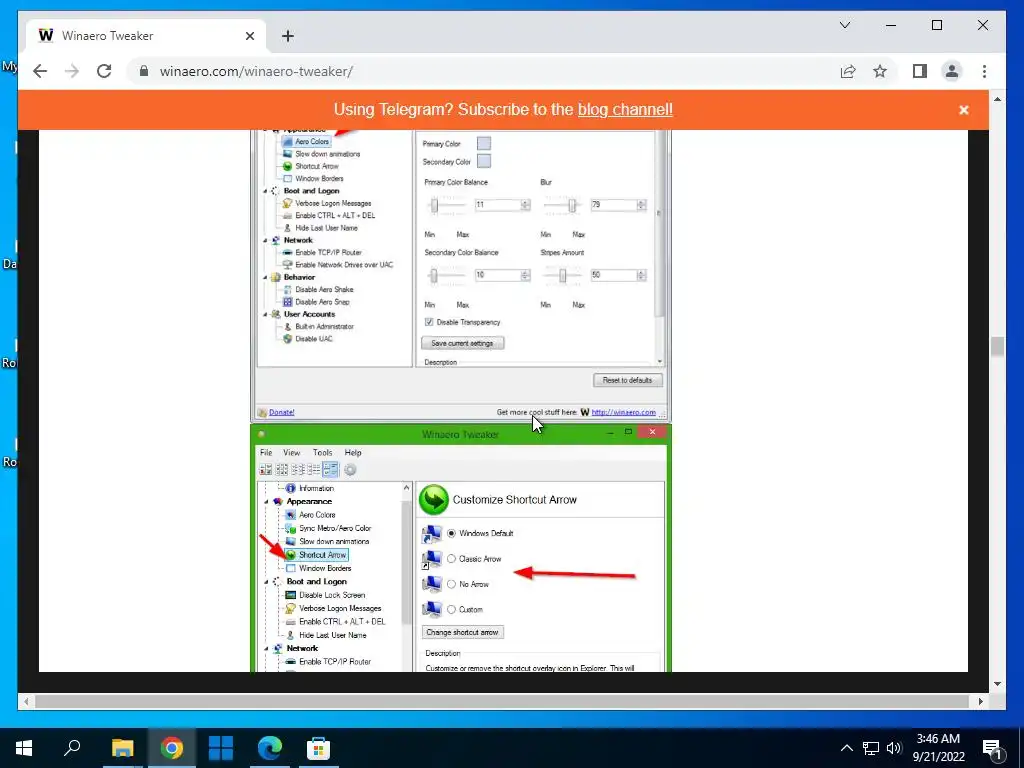Open Chrome's tab search chevron
Viewport: 1024px width, 768px height.
pyautogui.click(x=845, y=25)
